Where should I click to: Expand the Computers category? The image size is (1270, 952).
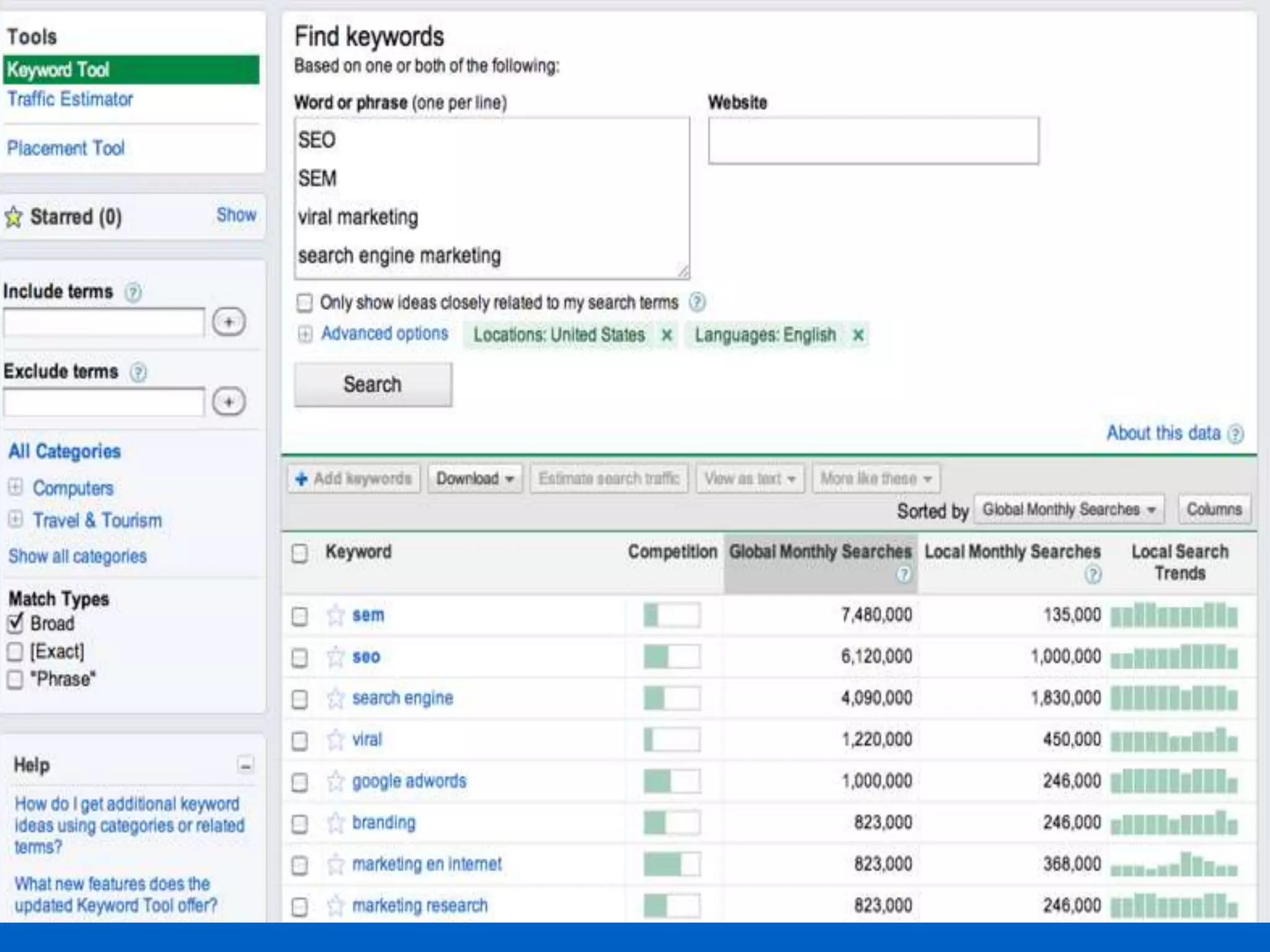point(16,487)
